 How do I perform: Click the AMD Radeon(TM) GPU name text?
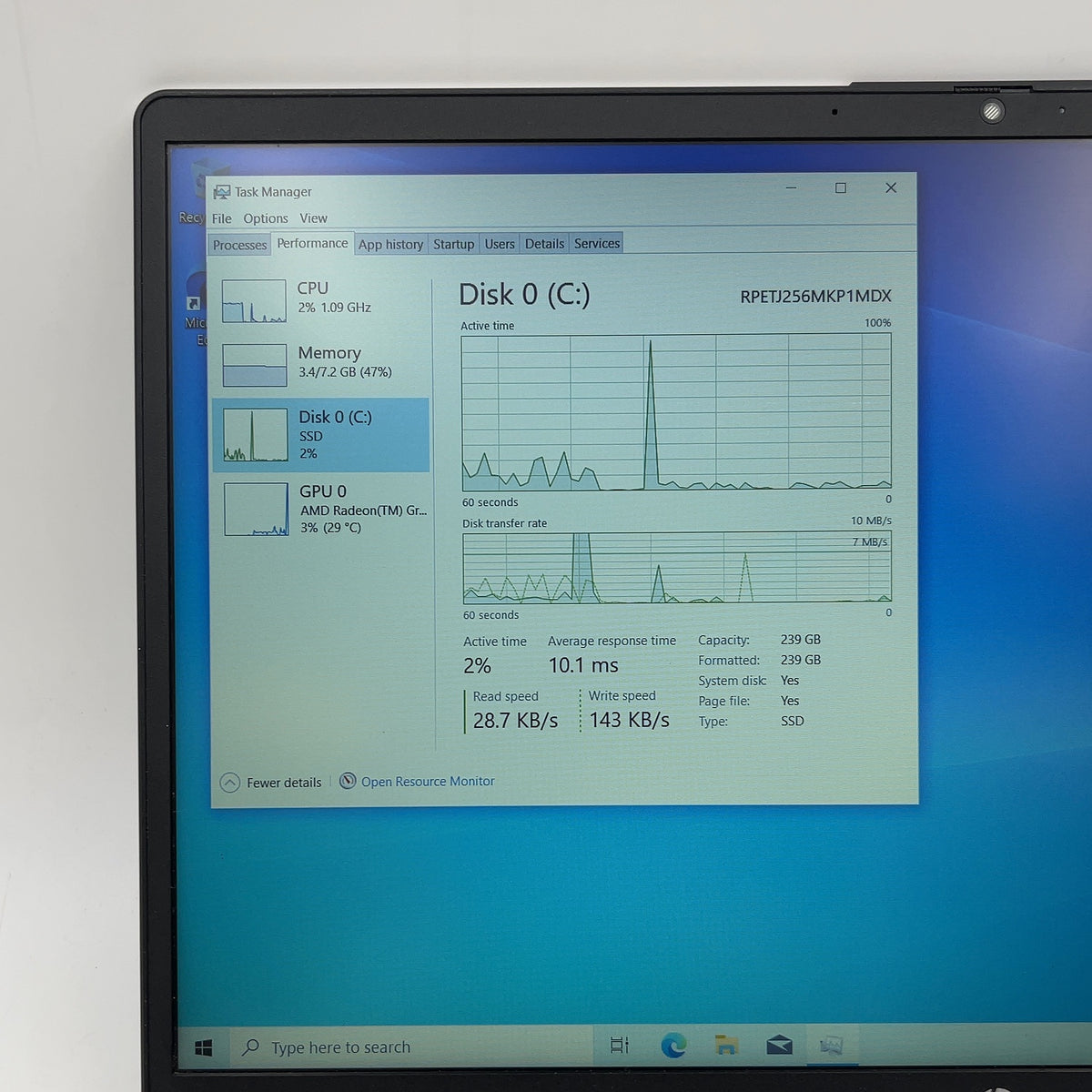363,511
